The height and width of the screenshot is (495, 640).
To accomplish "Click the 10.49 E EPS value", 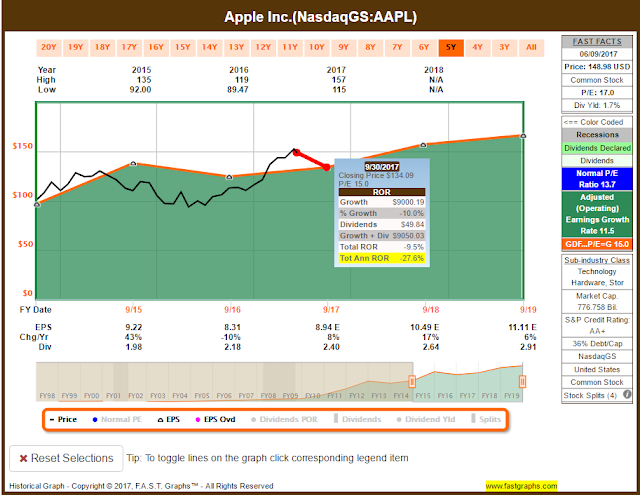I will [424, 327].
